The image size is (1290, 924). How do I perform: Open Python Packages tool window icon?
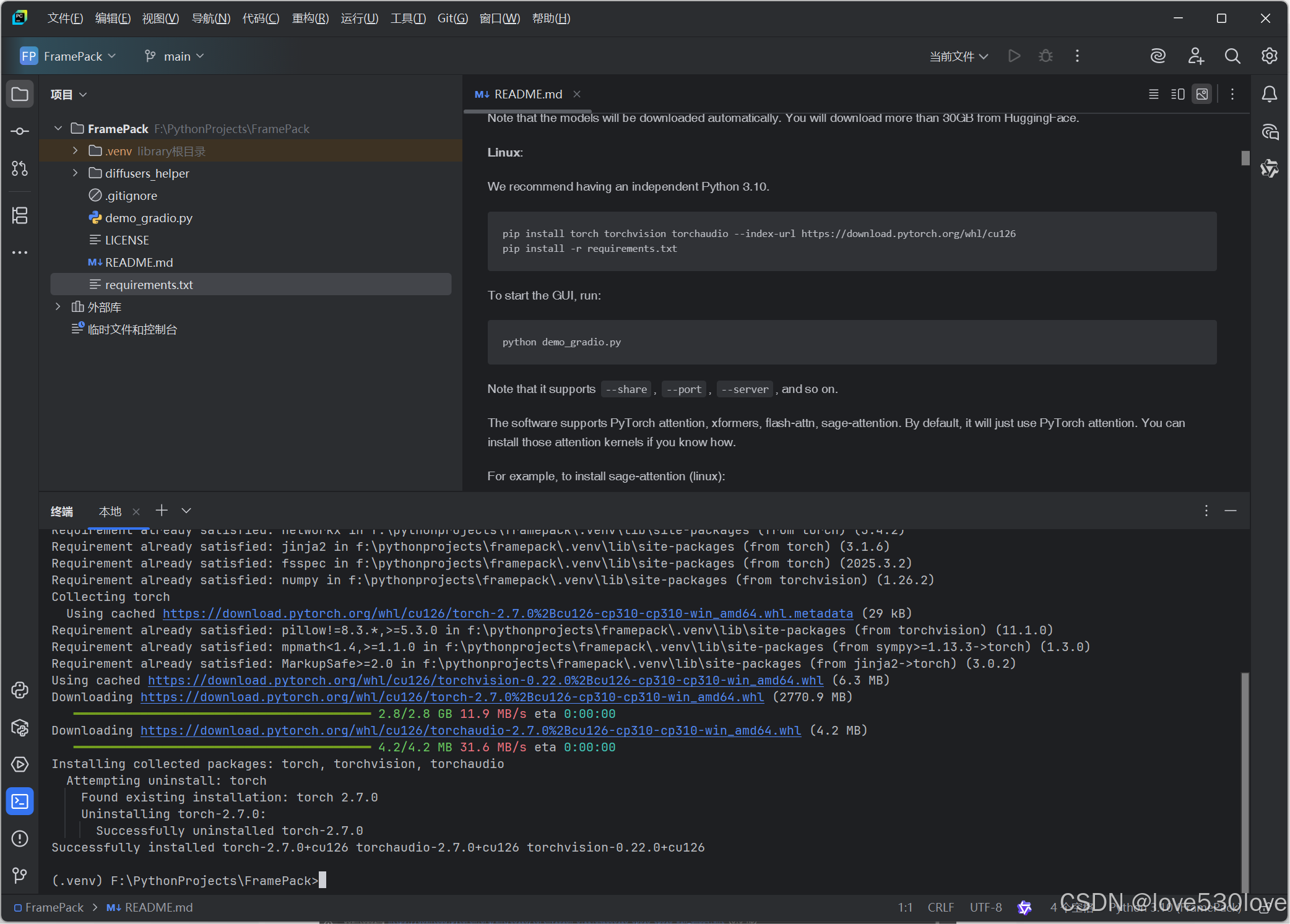coord(20,727)
